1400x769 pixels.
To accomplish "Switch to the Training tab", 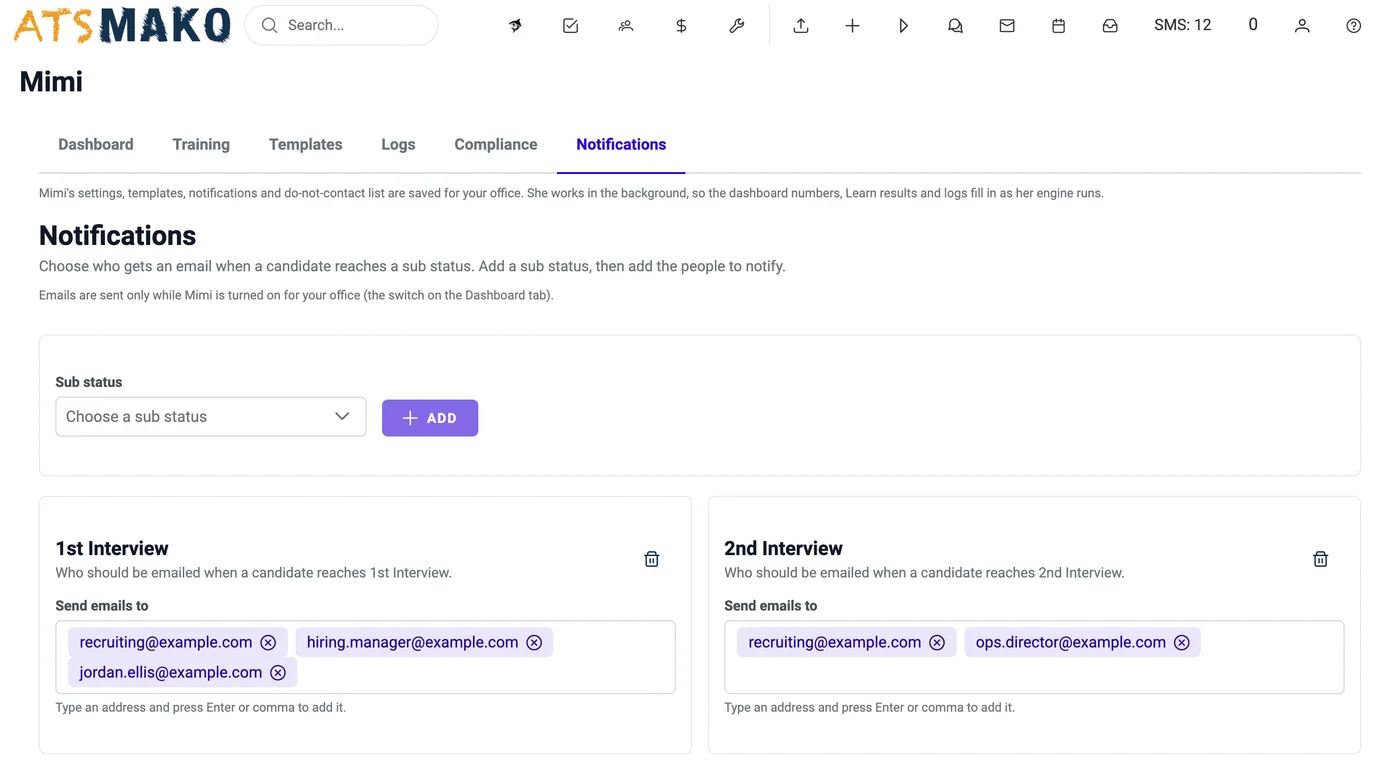I will pos(201,144).
